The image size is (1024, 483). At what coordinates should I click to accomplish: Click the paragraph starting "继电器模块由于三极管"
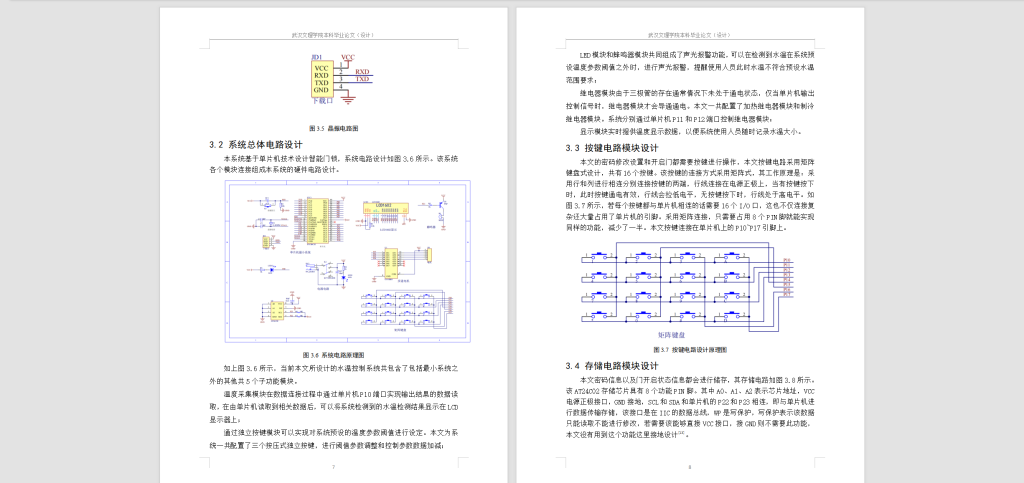[690, 106]
